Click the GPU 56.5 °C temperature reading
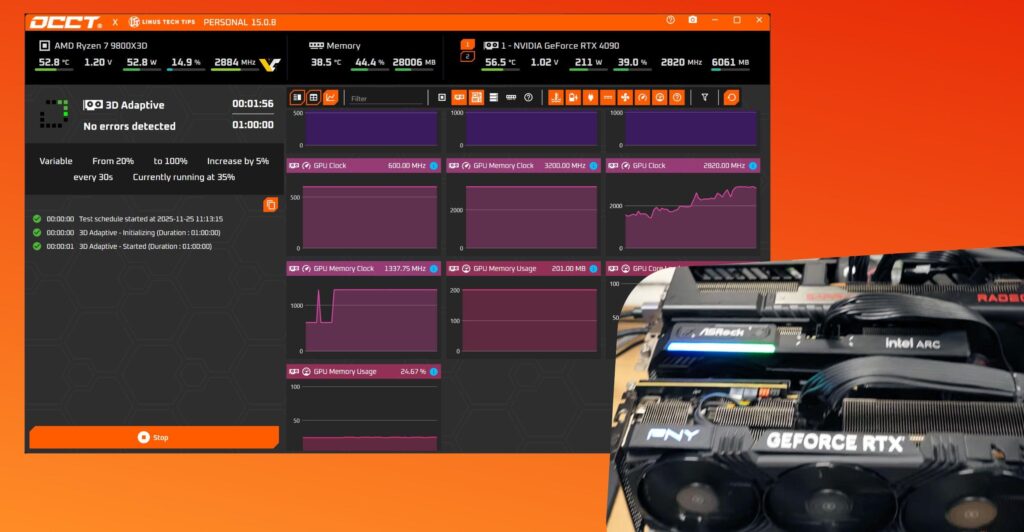The width and height of the screenshot is (1024, 532). coord(500,63)
